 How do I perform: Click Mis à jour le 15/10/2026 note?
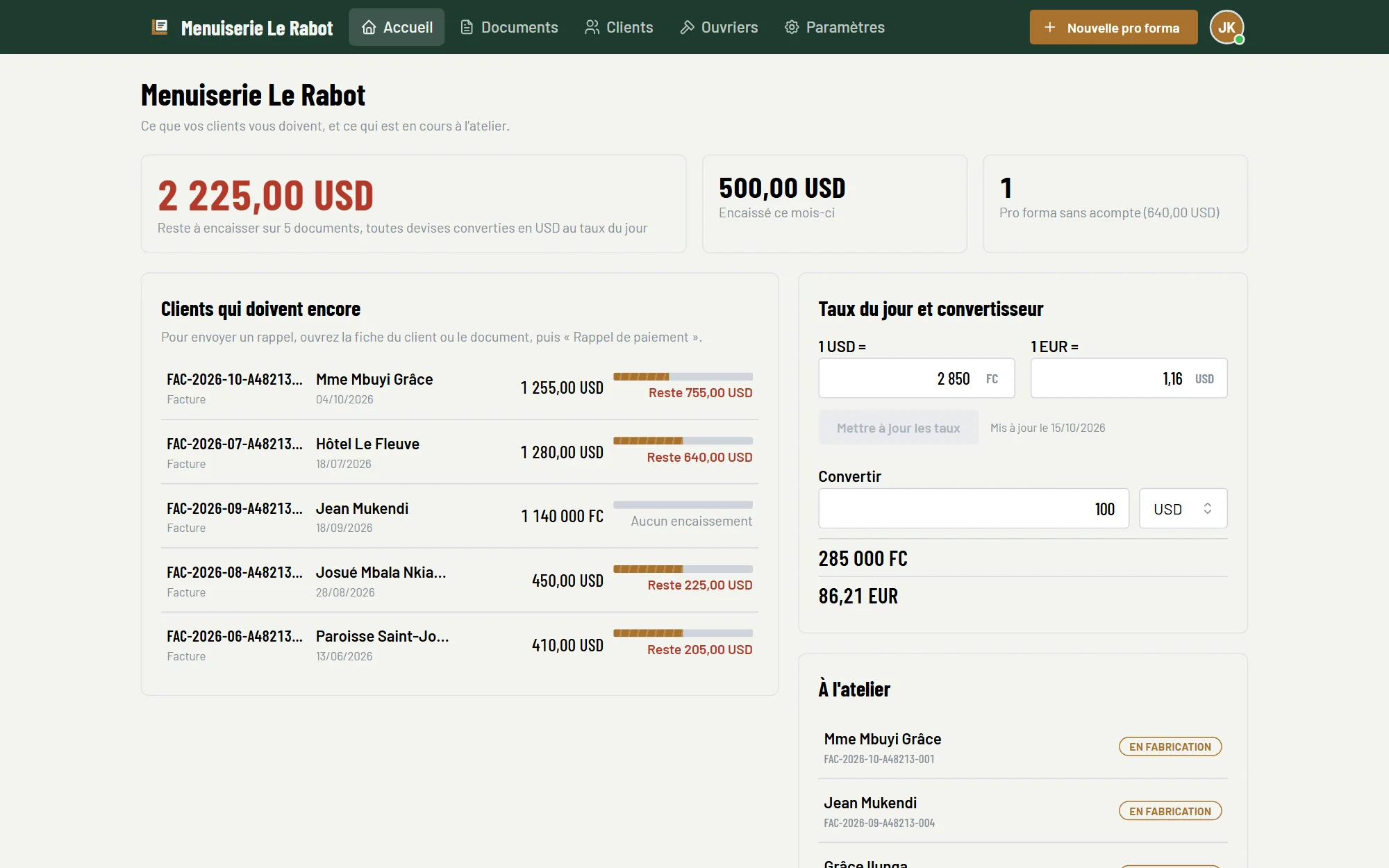click(1047, 428)
